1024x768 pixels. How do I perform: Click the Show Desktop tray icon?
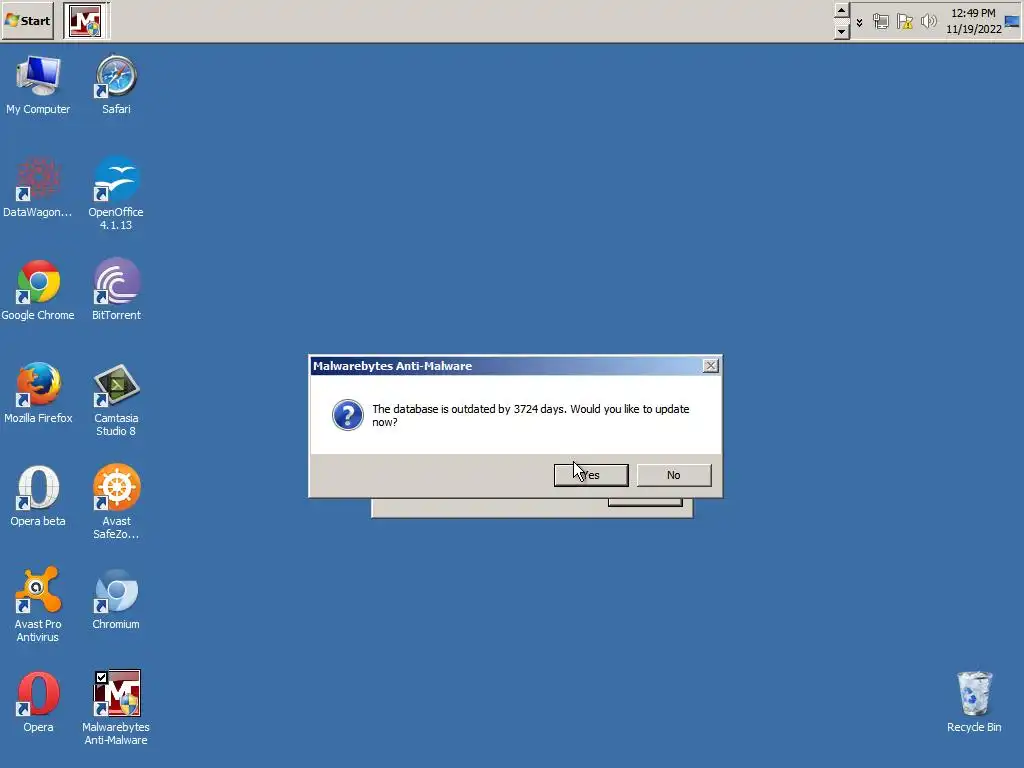[x=1012, y=22]
